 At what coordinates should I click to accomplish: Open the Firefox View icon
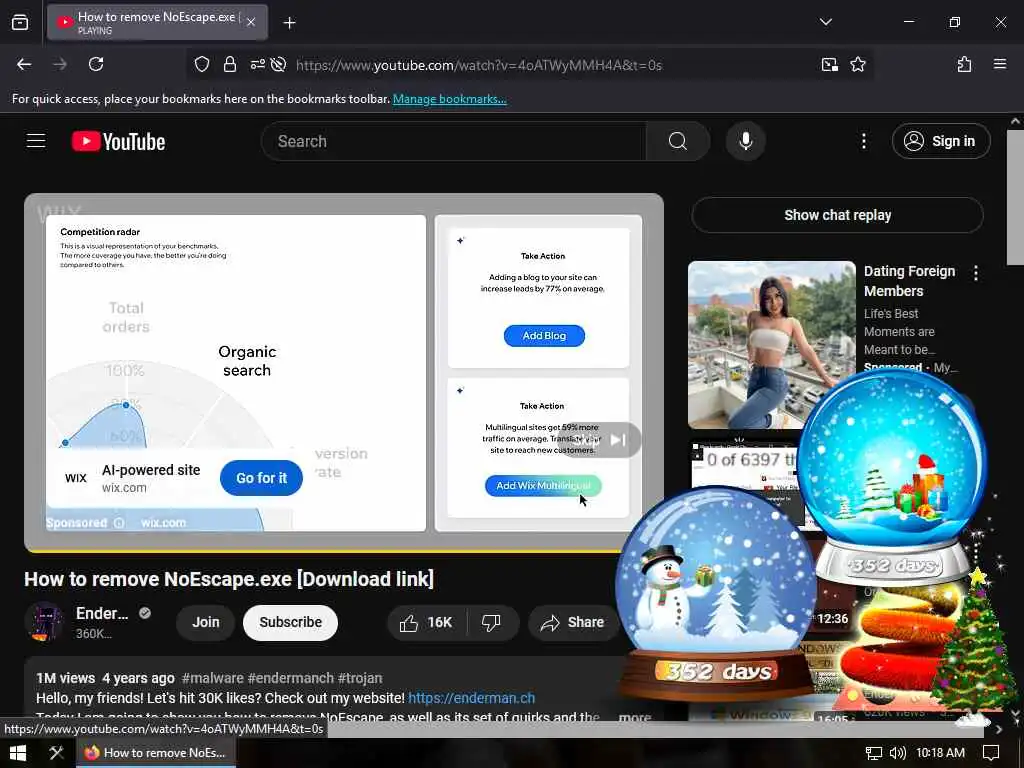(20, 22)
